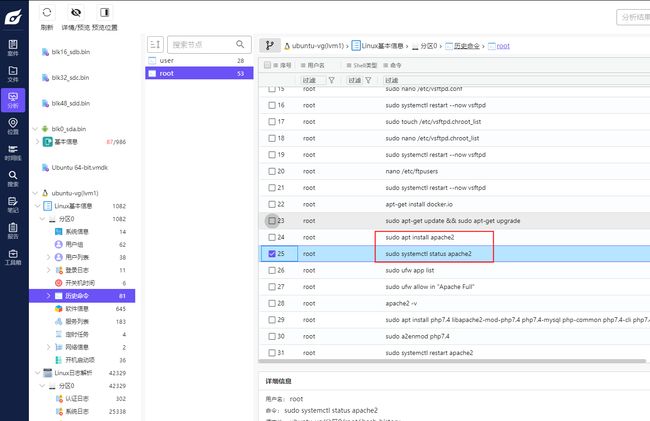Click the 刷新 refresh toolbar icon

click(x=47, y=12)
